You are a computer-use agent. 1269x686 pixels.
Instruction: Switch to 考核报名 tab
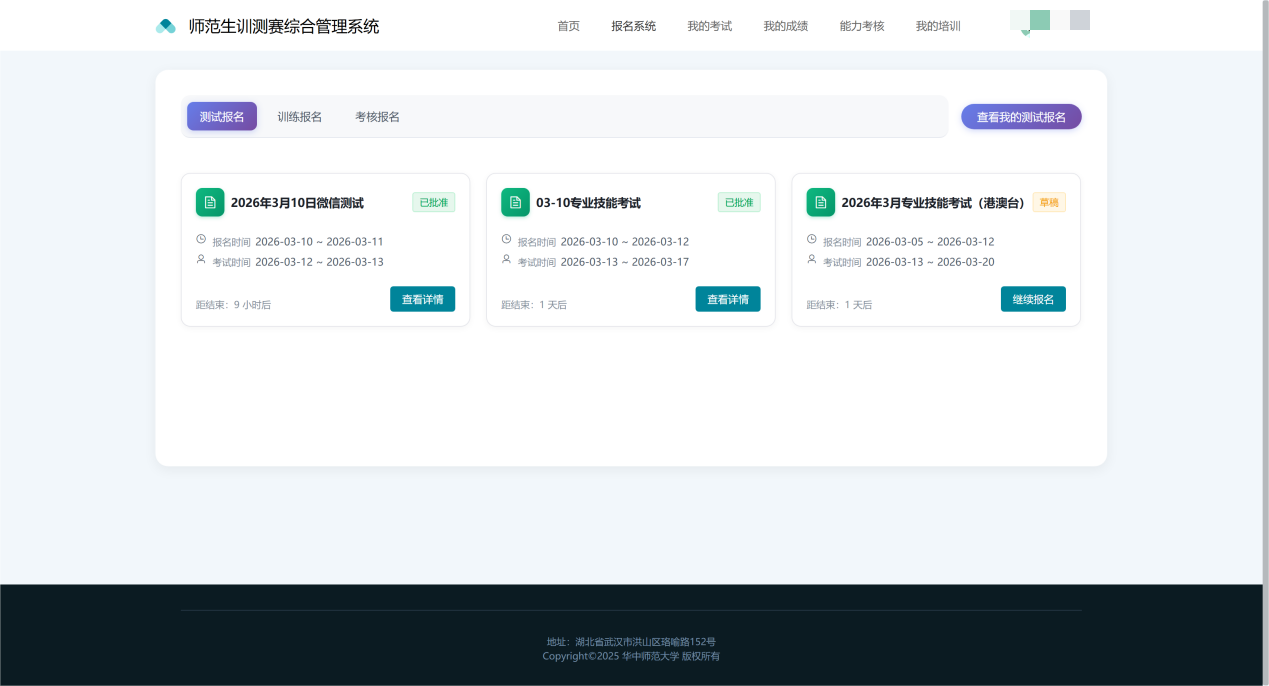click(377, 116)
